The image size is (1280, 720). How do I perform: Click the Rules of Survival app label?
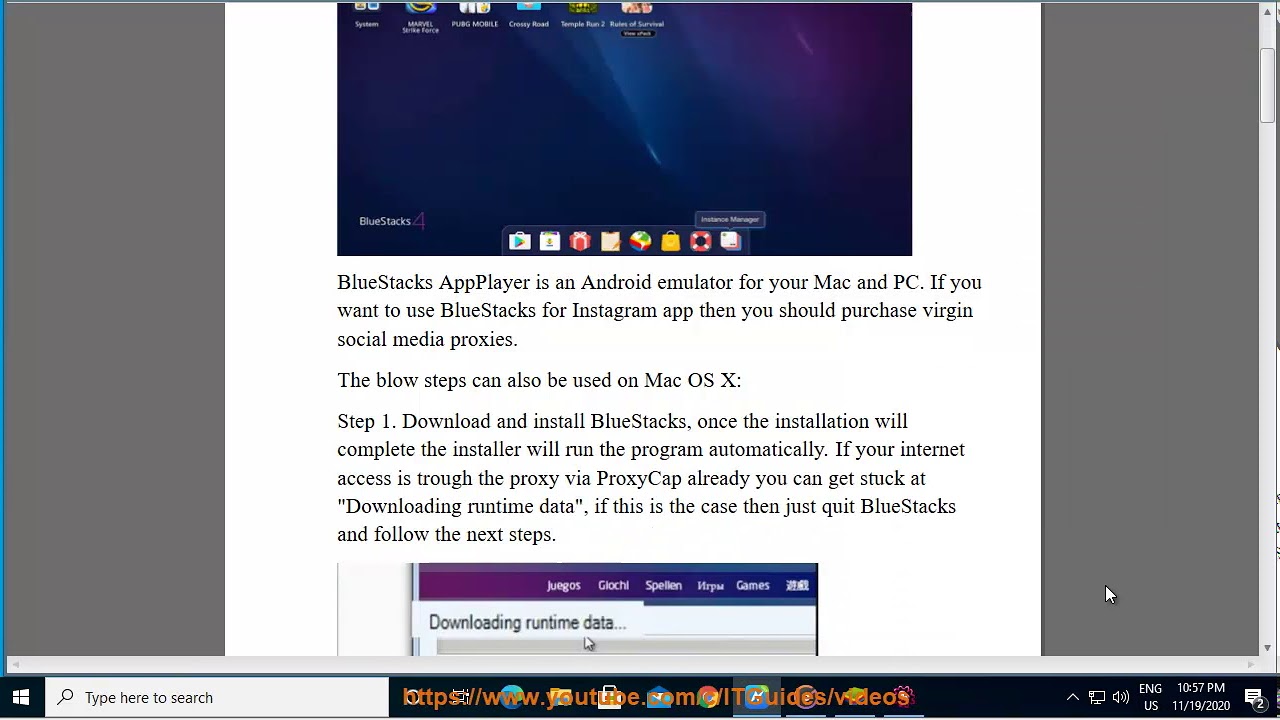pyautogui.click(x=637, y=24)
